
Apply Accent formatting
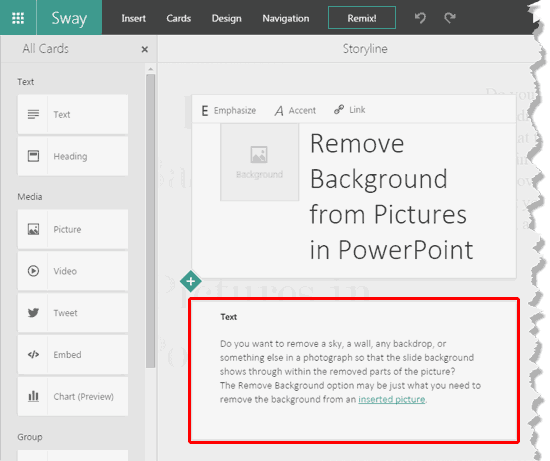click(x=295, y=111)
